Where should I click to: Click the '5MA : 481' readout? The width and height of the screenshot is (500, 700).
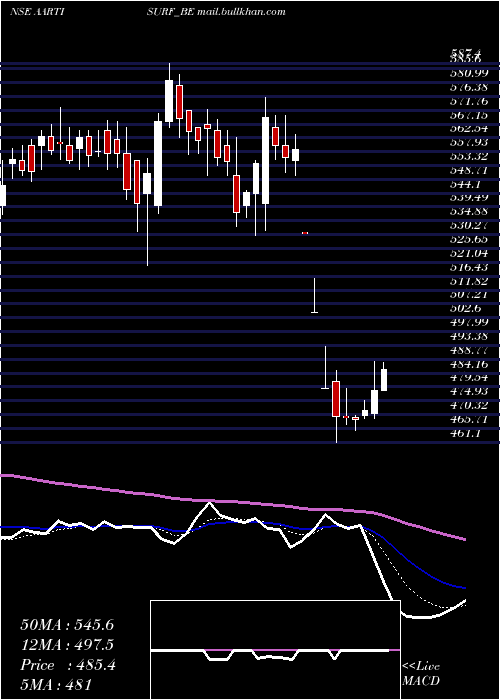[x=56, y=685]
